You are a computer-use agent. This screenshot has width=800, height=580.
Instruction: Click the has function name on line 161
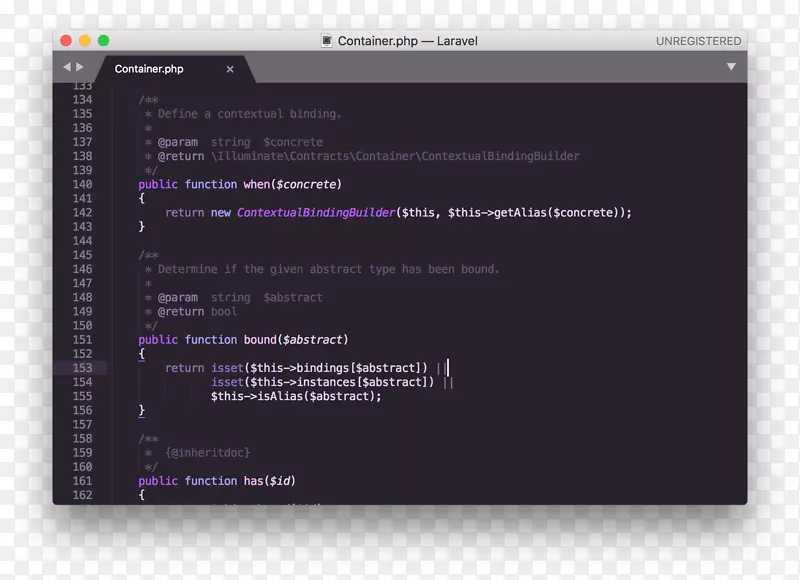point(253,481)
